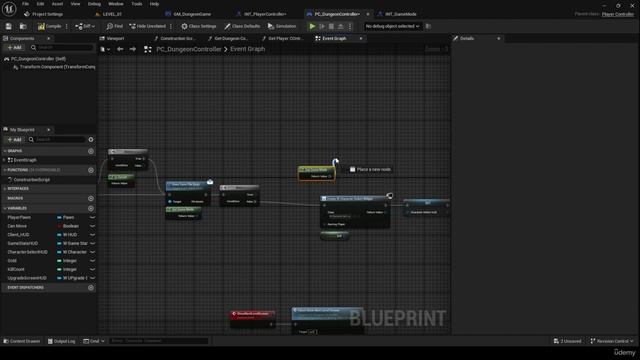The width and height of the screenshot is (640, 360).
Task: Toggle visibility of Gold variable
Action: pos(93,260)
